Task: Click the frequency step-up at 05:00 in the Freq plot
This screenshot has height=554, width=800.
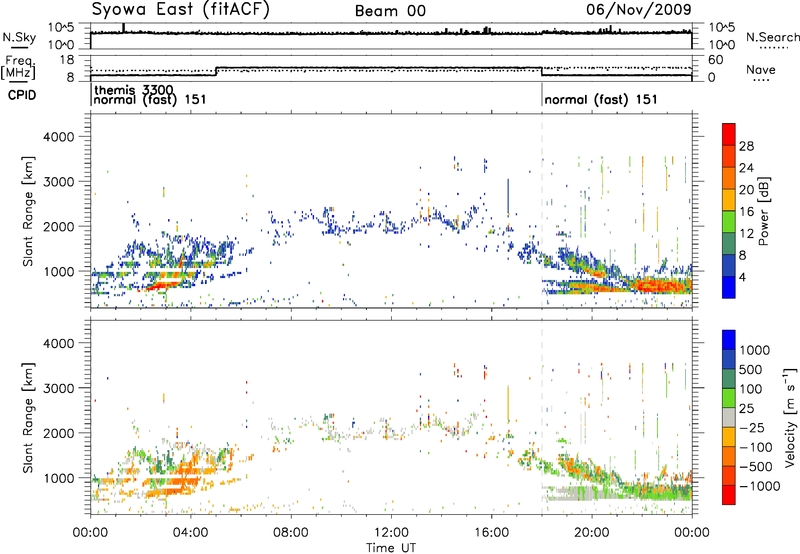Action: tap(216, 71)
